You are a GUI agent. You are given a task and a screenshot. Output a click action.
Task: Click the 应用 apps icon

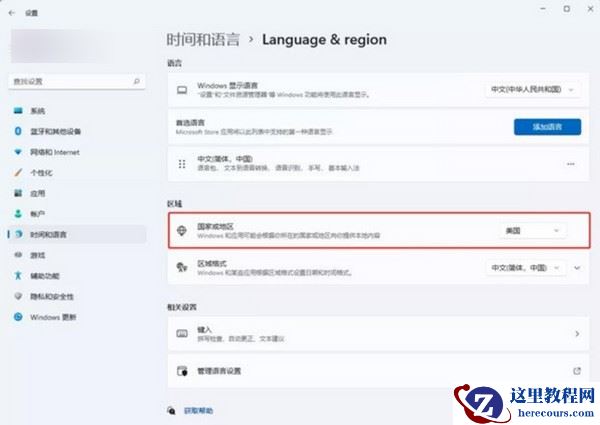pos(18,193)
